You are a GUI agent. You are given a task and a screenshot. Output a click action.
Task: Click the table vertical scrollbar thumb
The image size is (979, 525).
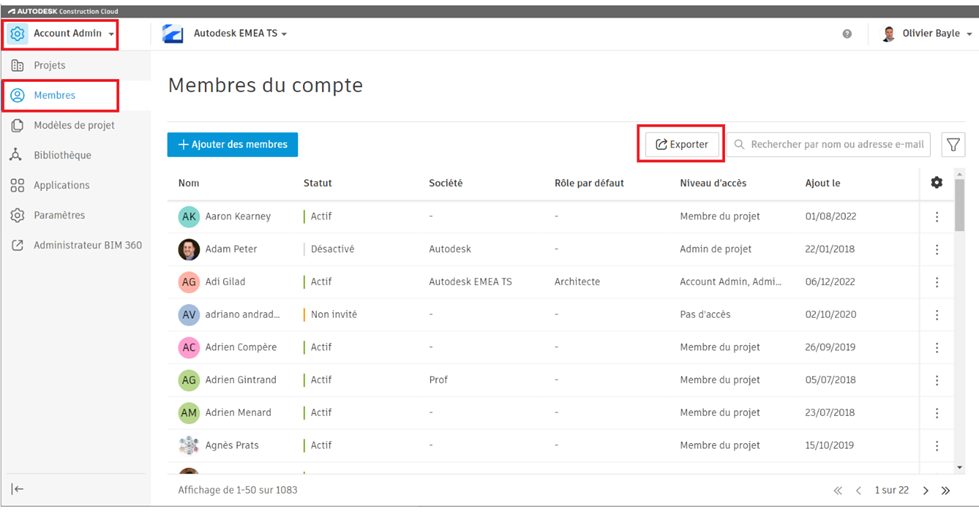pos(960,205)
